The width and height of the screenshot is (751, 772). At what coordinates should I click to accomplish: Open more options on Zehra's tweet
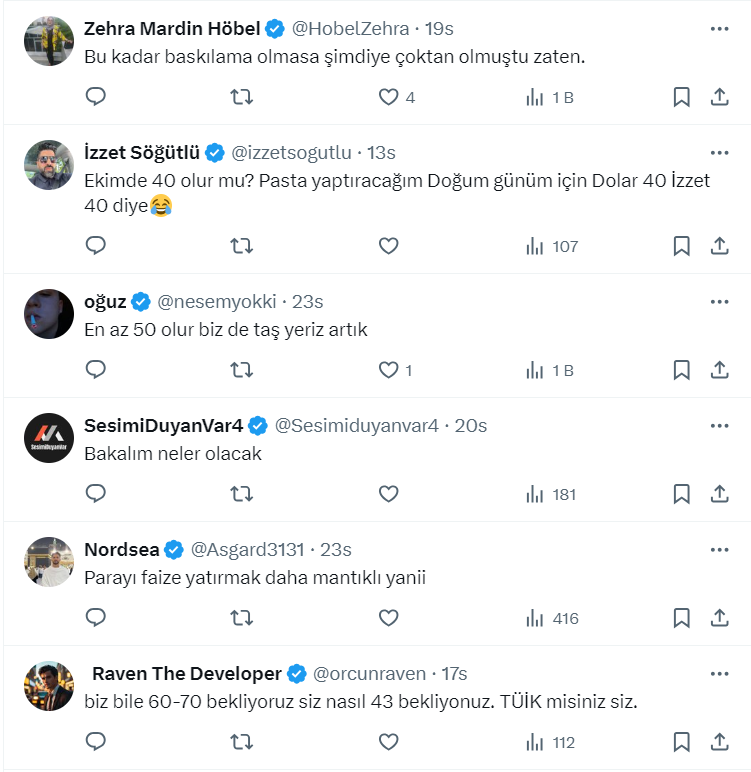(719, 29)
